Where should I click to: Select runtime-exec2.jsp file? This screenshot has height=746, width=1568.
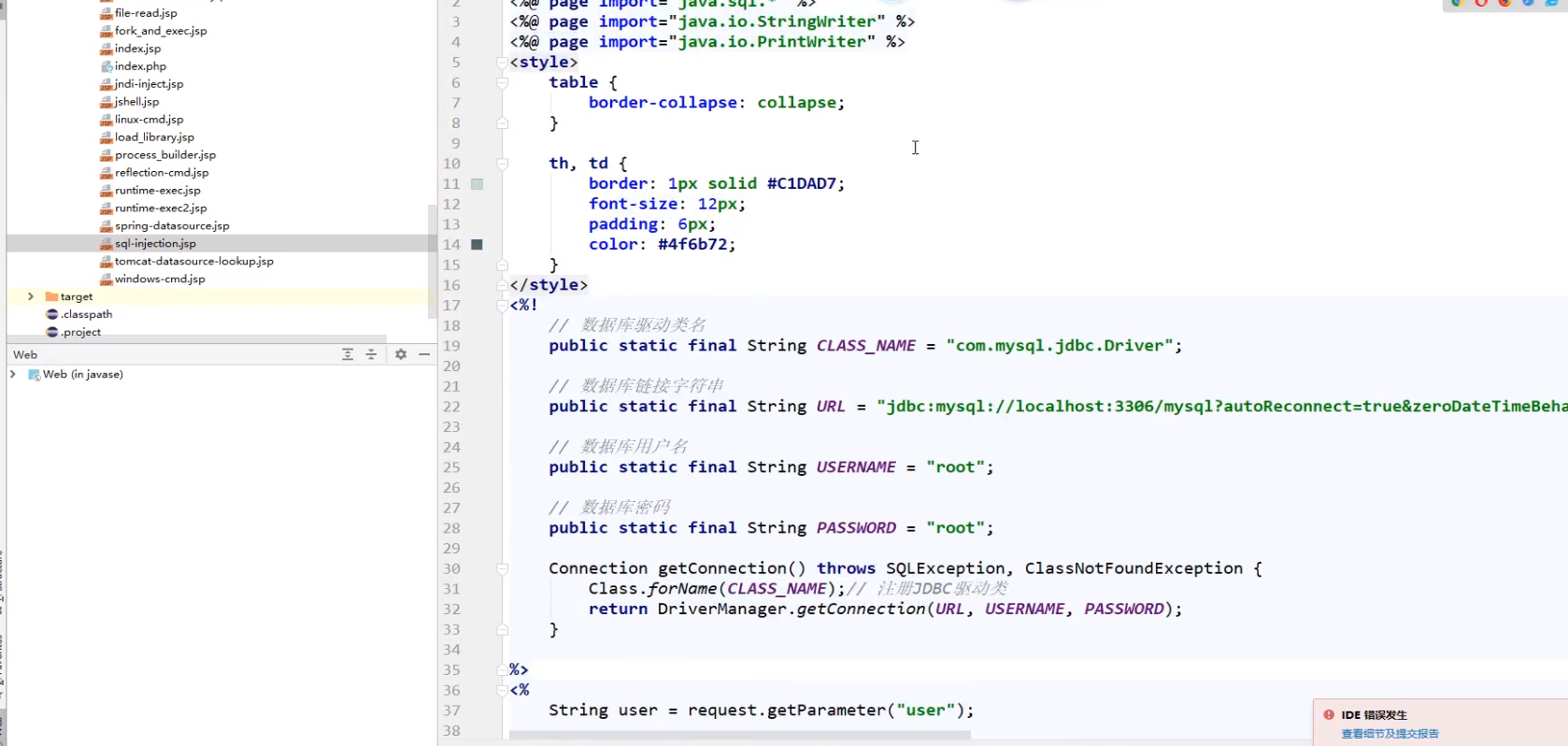160,208
